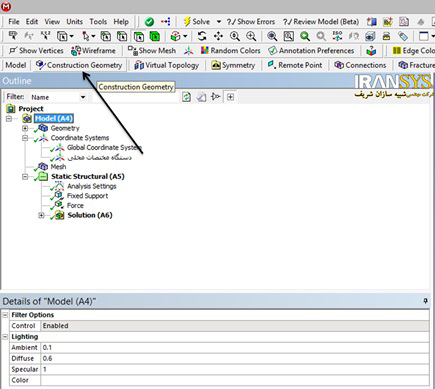435x389 pixels.
Task: Enable the Face selection filter
Action: (x=139, y=36)
